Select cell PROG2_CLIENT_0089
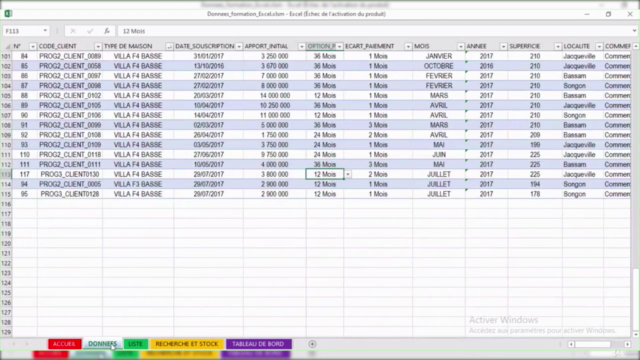 [70, 56]
